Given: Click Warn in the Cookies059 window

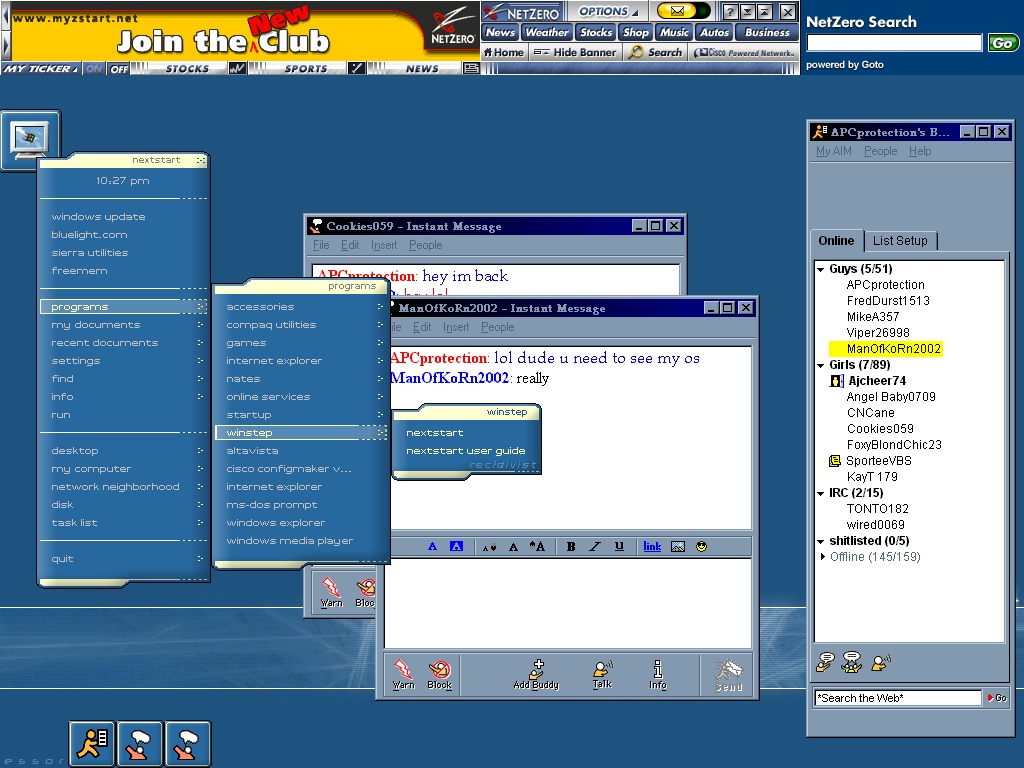Looking at the screenshot, I should (332, 592).
